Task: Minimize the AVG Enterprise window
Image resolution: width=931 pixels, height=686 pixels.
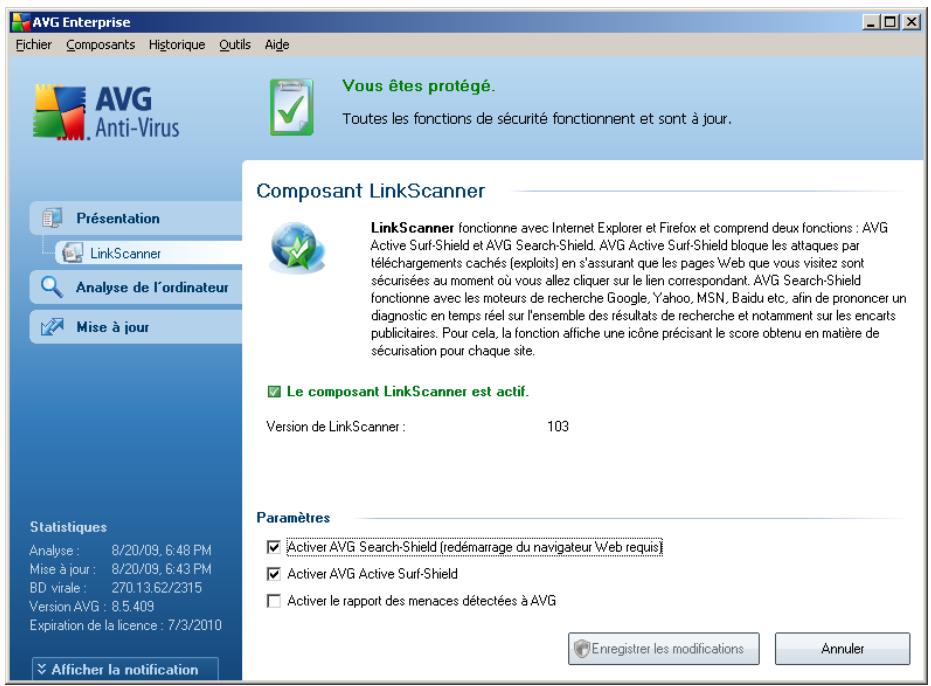Action: tap(870, 22)
